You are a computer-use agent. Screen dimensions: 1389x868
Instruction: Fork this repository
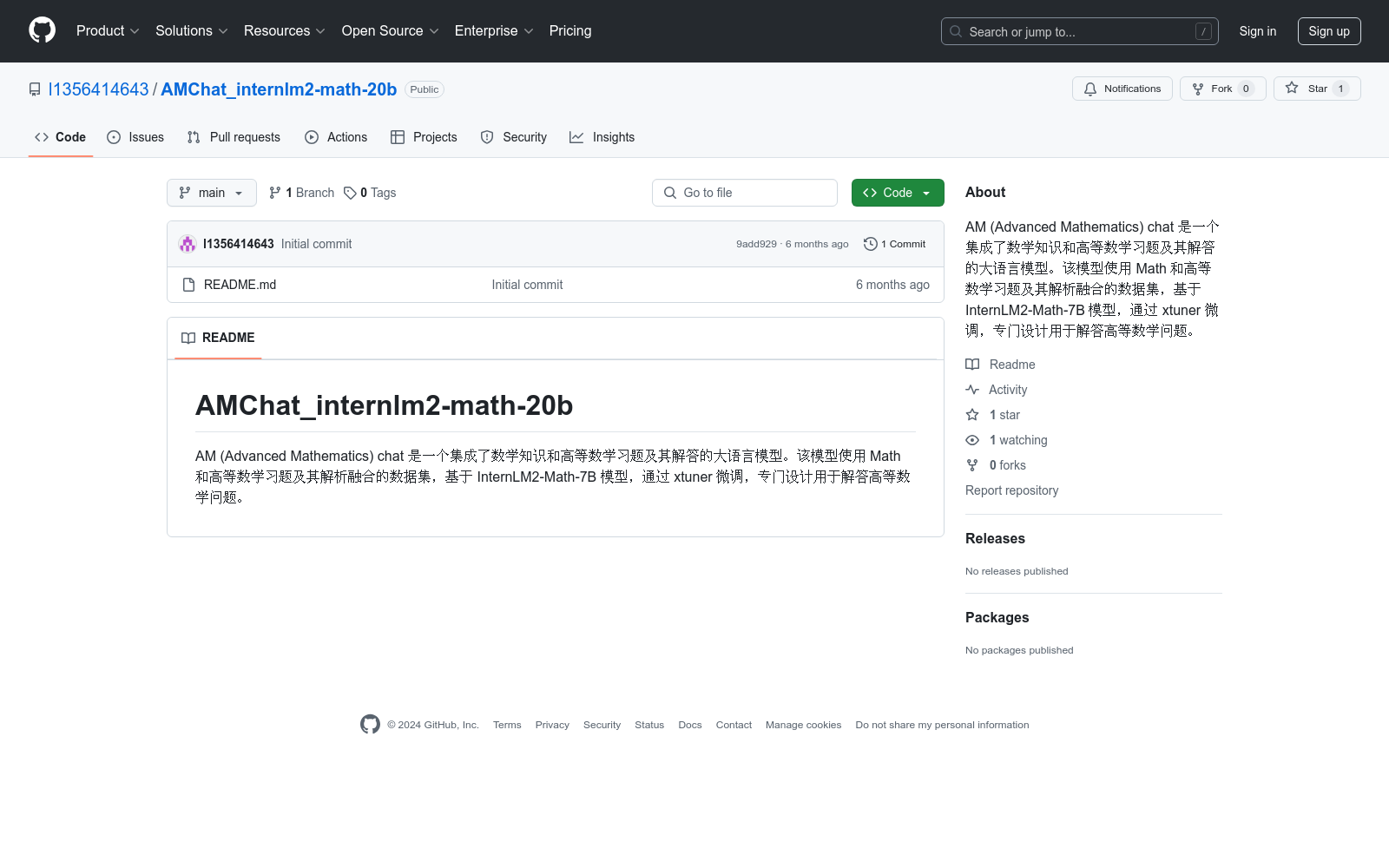(x=1213, y=89)
